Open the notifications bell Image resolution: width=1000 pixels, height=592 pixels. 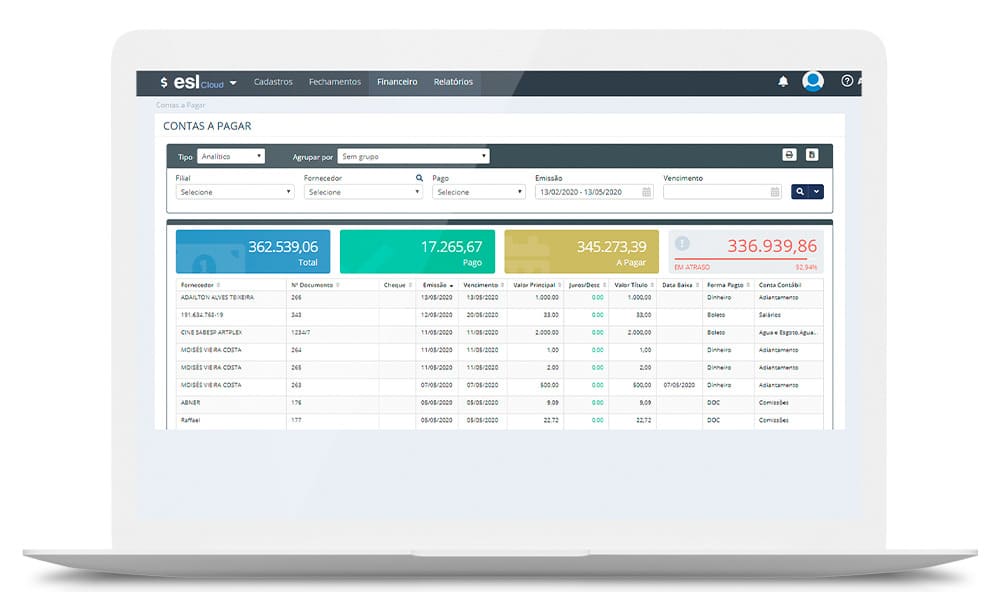(x=783, y=82)
